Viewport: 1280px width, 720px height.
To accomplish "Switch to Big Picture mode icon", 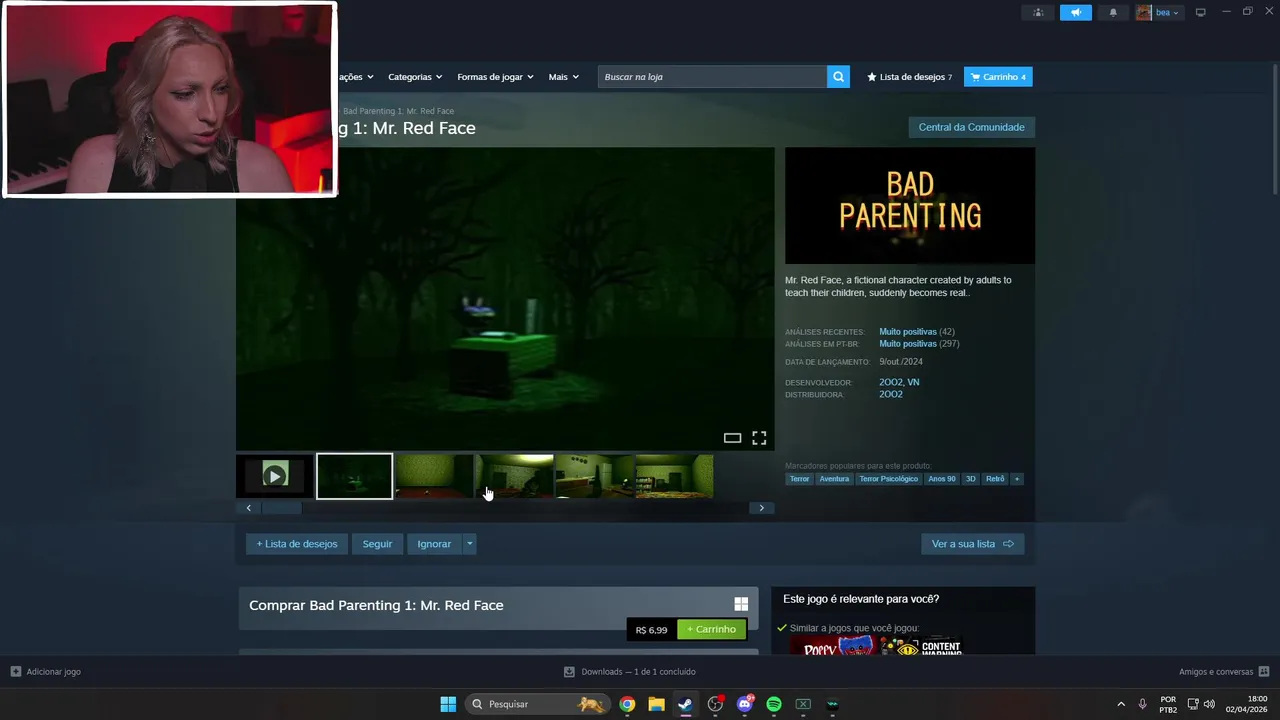I will [x=1201, y=13].
